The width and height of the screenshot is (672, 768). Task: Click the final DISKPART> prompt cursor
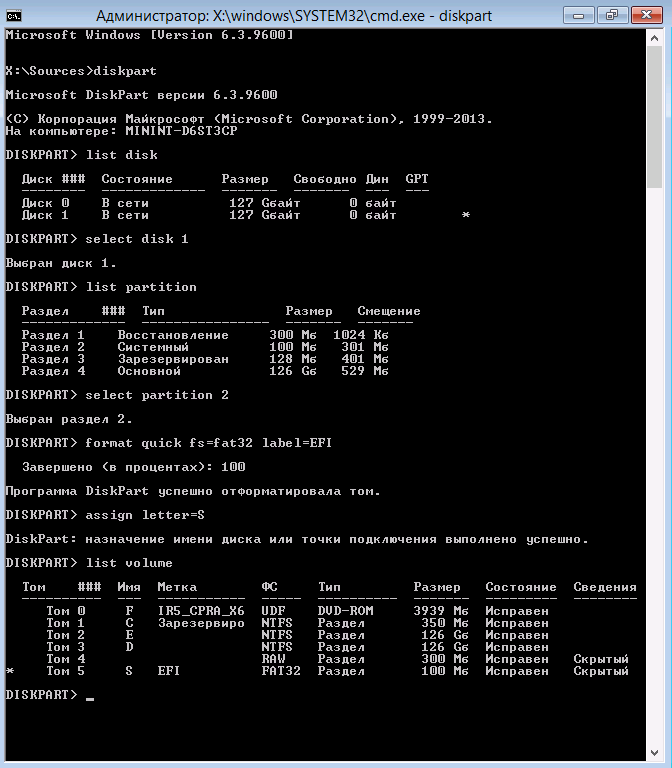[90, 698]
